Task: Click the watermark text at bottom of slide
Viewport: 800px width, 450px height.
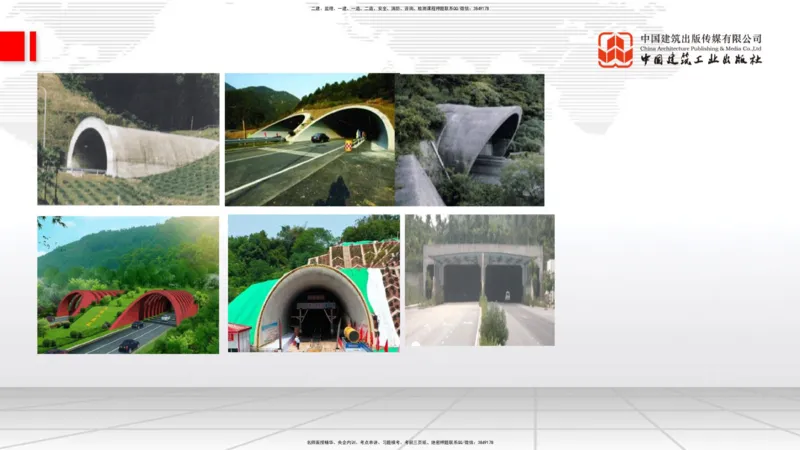Action: pos(400,441)
